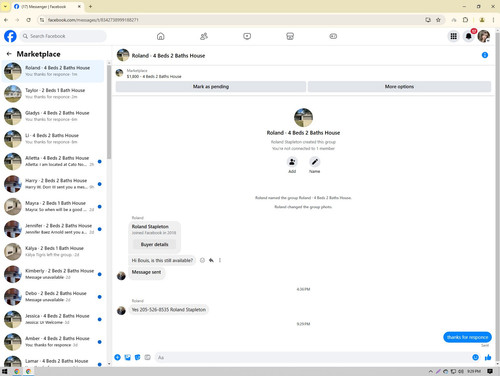This screenshot has width=500, height=376.
Task: Open Gladys 4 Beds 2 Baths chat
Action: click(x=53, y=116)
